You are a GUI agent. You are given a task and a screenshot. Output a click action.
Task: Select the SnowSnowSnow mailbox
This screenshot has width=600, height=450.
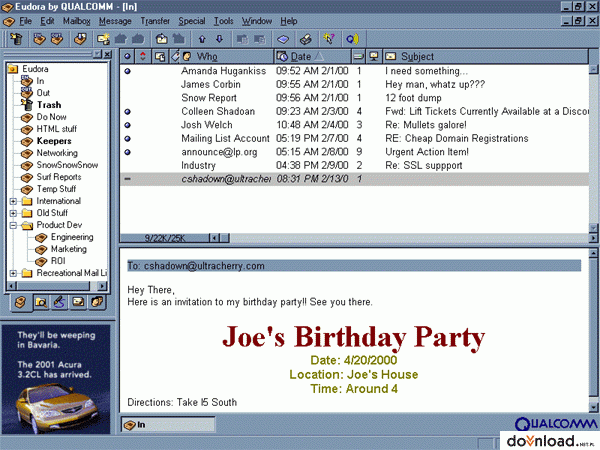67,165
